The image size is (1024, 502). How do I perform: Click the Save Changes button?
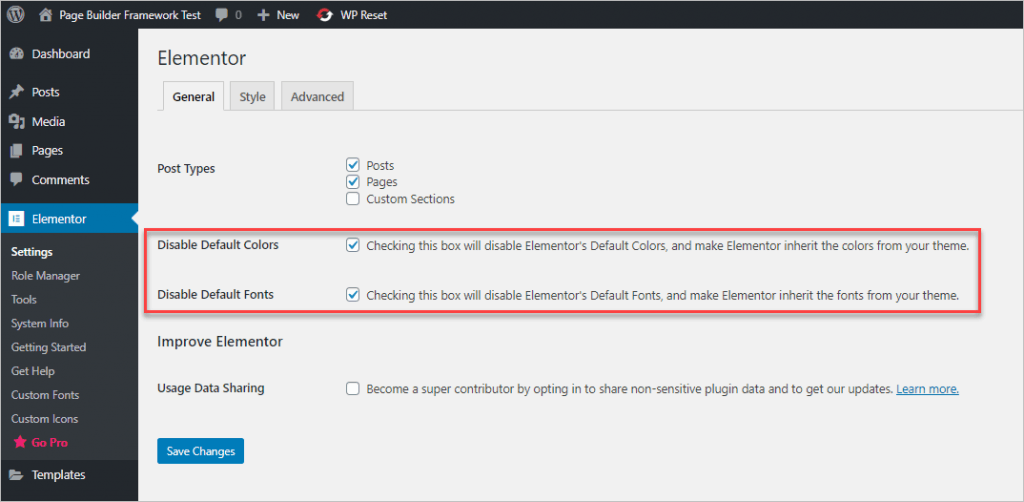(x=200, y=451)
